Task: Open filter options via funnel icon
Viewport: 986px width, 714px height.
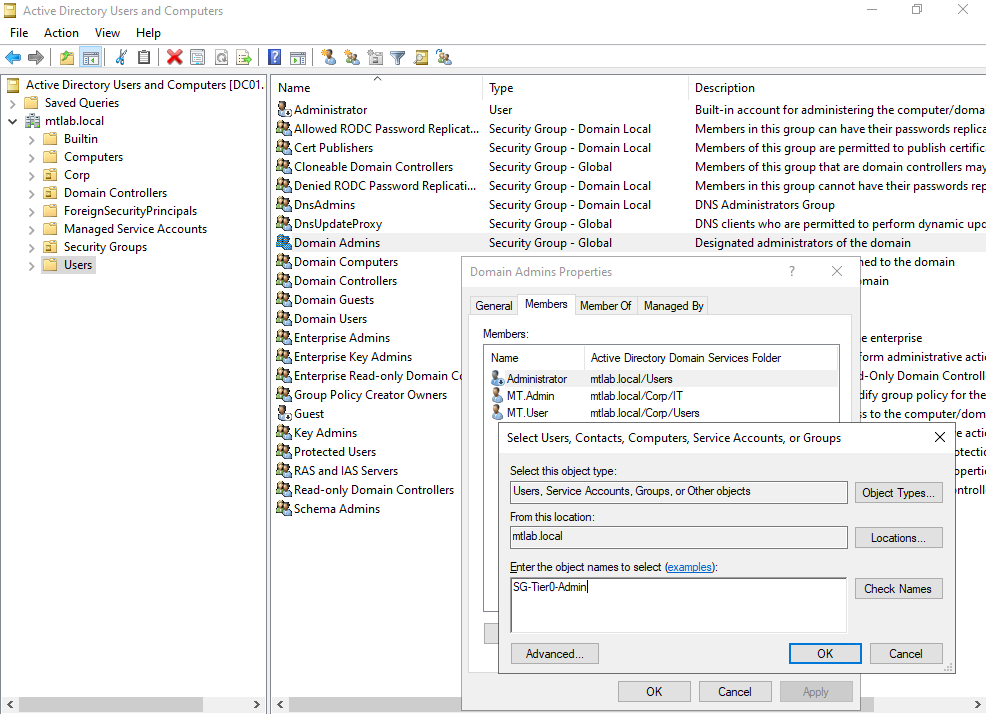Action: (x=397, y=58)
